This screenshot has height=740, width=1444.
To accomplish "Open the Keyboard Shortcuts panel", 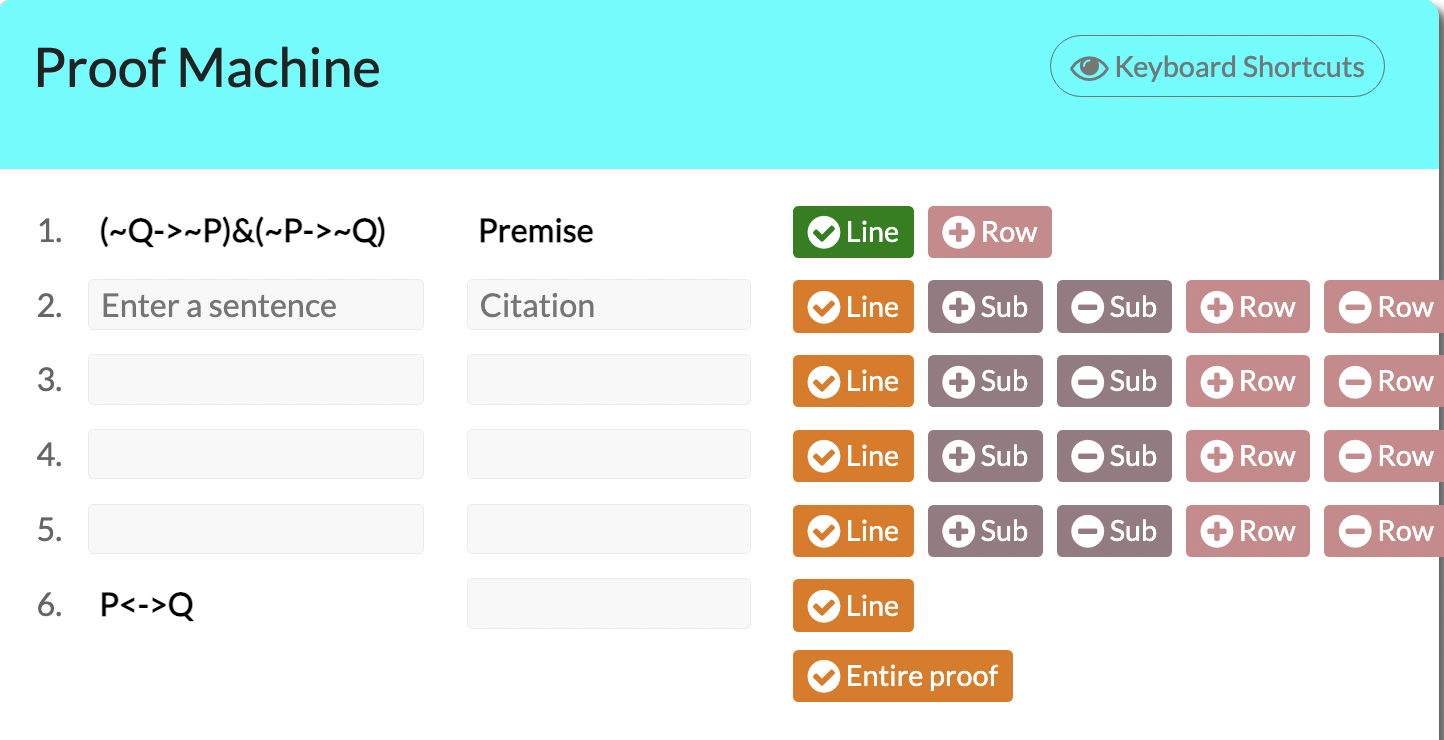I will point(1216,66).
